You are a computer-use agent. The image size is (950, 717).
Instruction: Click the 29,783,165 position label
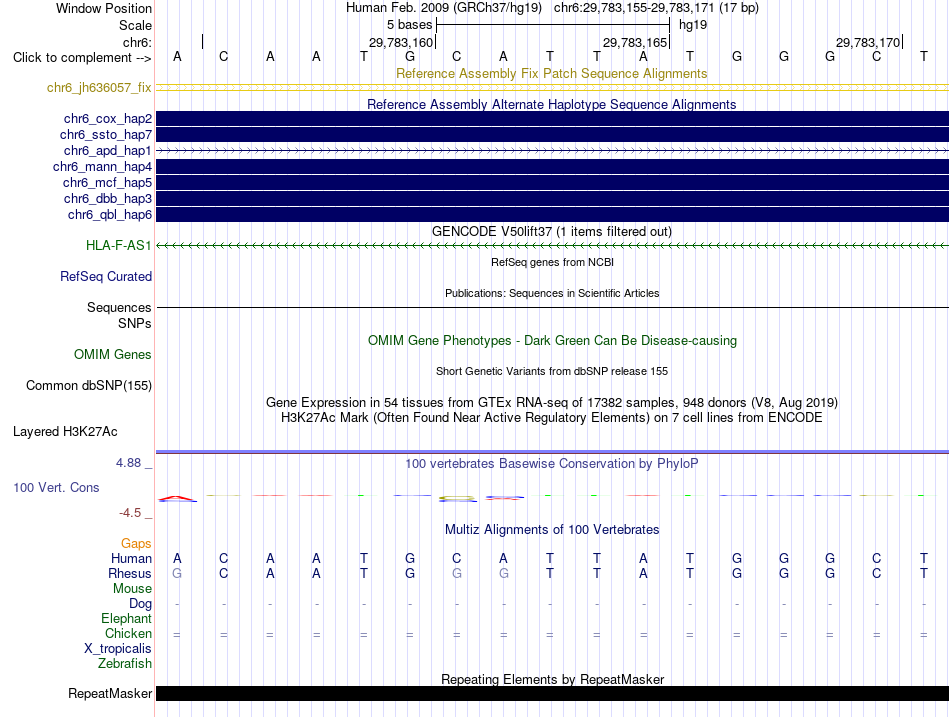point(635,42)
